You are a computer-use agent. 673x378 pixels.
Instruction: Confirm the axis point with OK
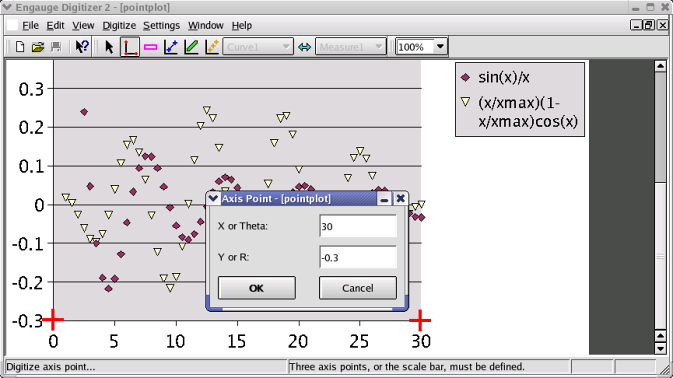point(257,288)
